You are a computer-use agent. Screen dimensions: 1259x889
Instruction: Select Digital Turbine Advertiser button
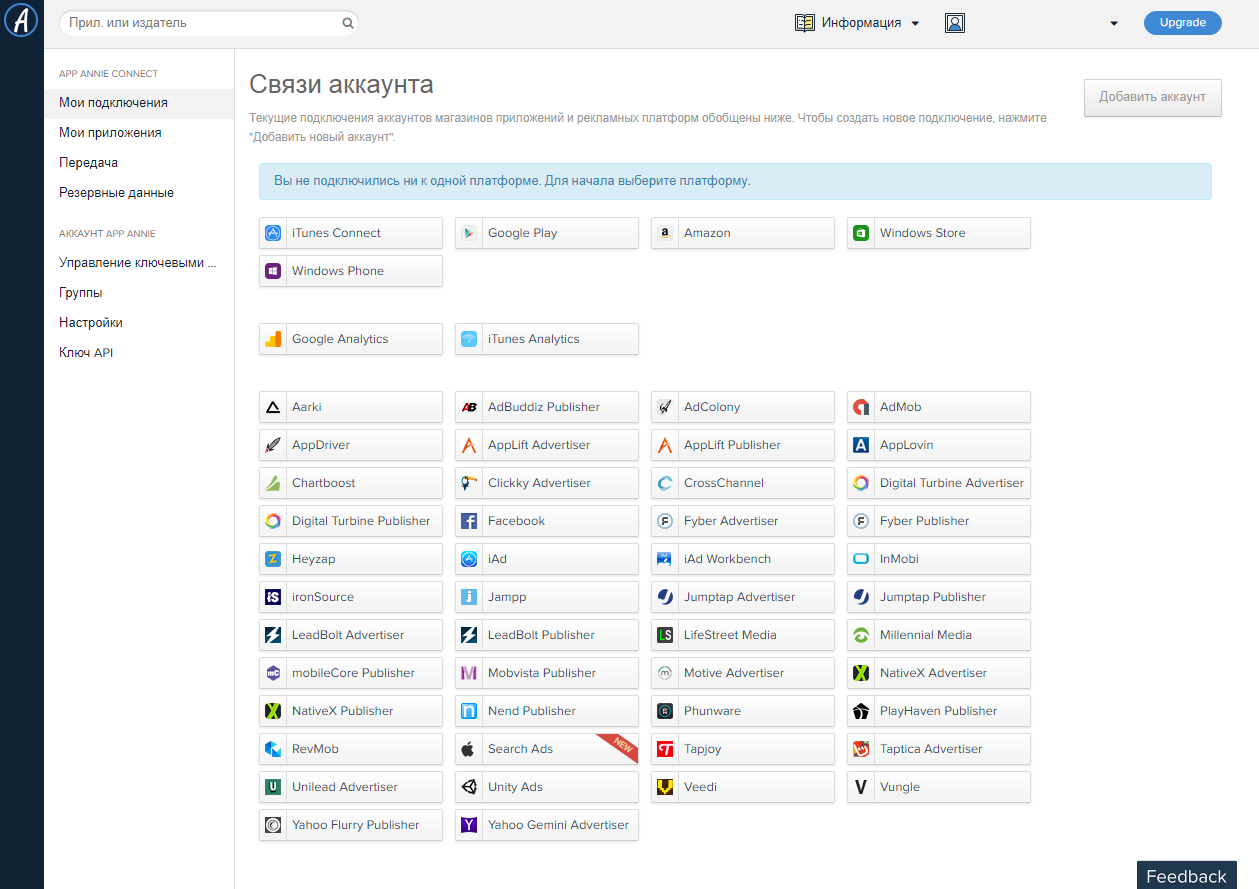click(x=938, y=483)
